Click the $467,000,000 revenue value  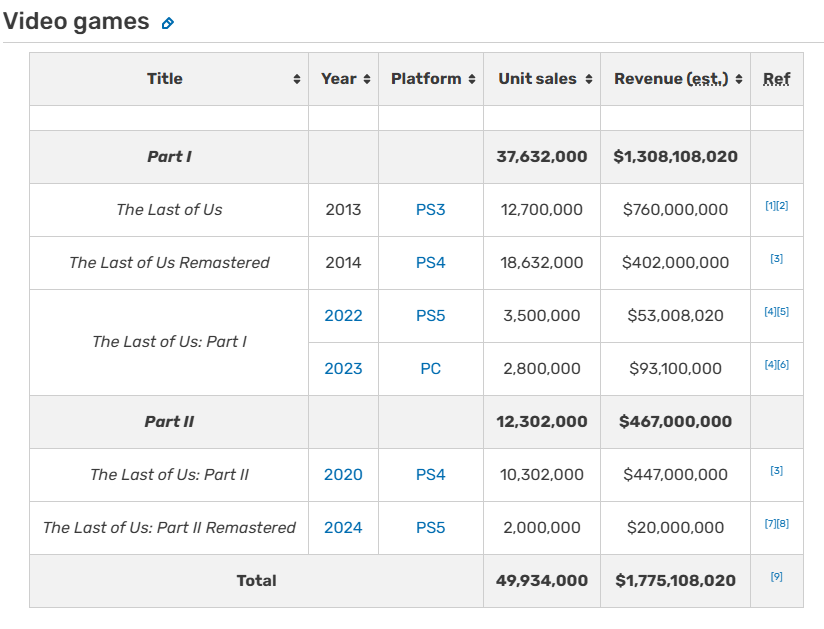(675, 421)
